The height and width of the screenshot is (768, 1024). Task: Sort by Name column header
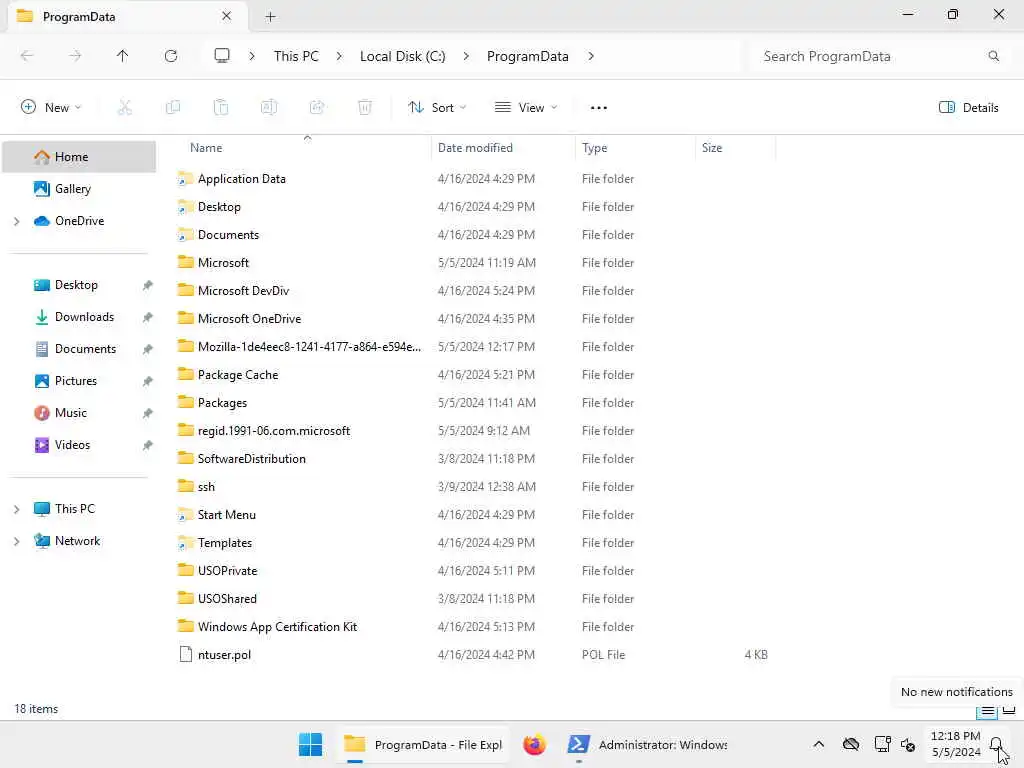[206, 148]
